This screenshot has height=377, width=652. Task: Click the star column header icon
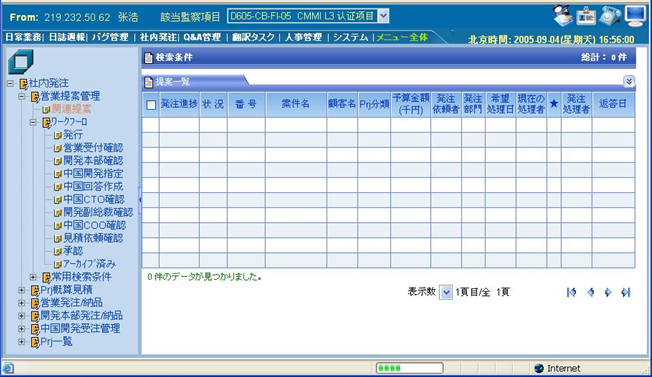(554, 103)
